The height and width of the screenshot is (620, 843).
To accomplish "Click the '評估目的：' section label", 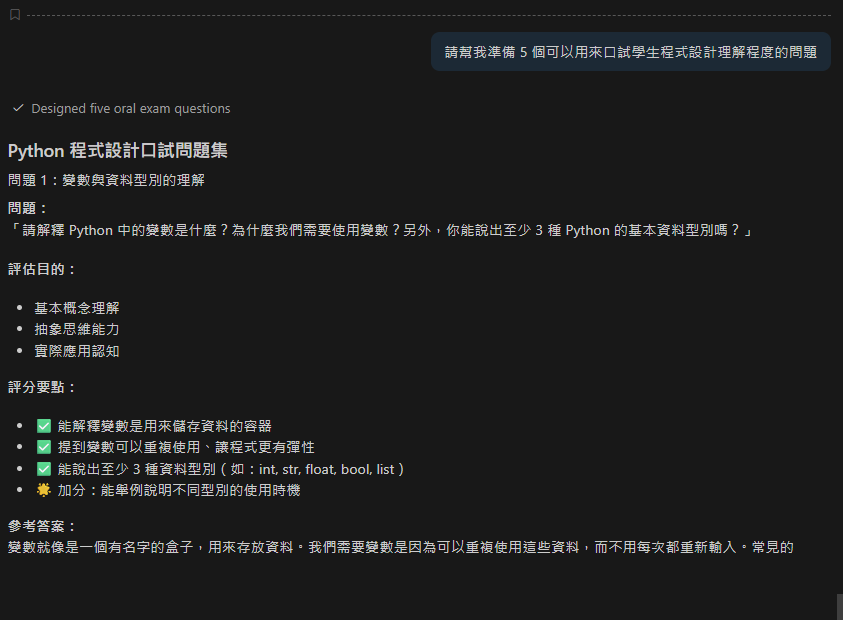I will pos(42,269).
